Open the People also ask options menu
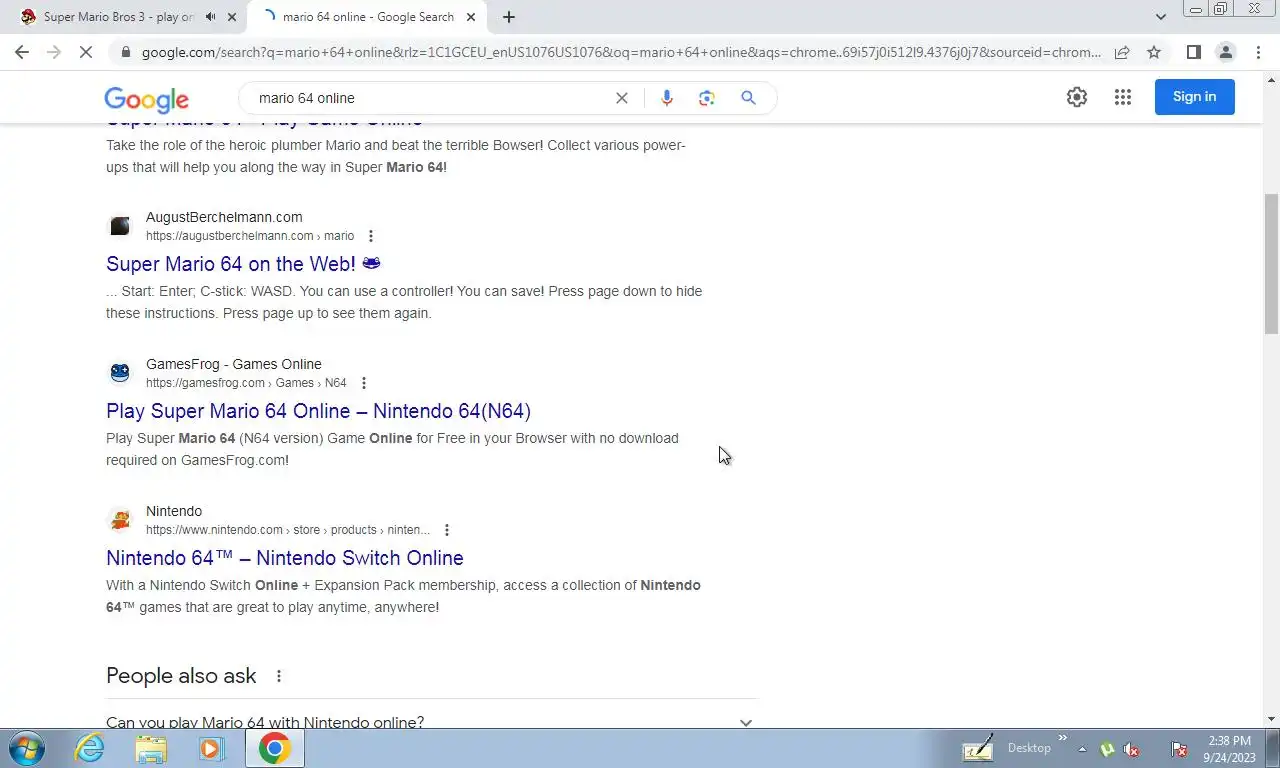 point(279,676)
